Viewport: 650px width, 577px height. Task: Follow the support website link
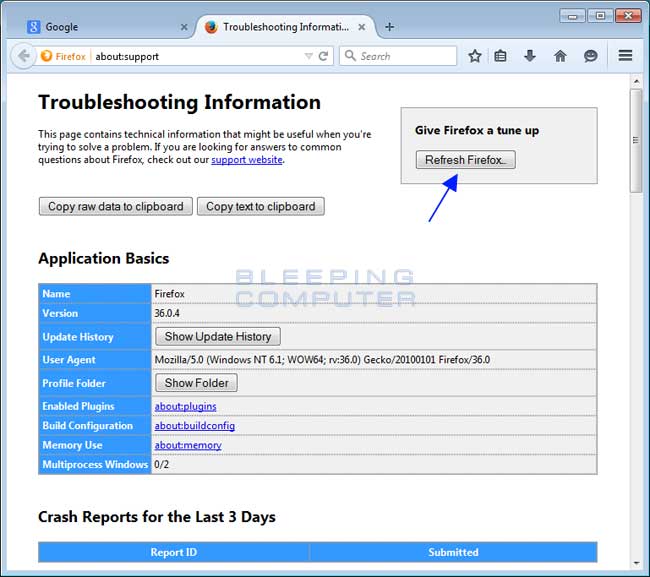[x=246, y=160]
